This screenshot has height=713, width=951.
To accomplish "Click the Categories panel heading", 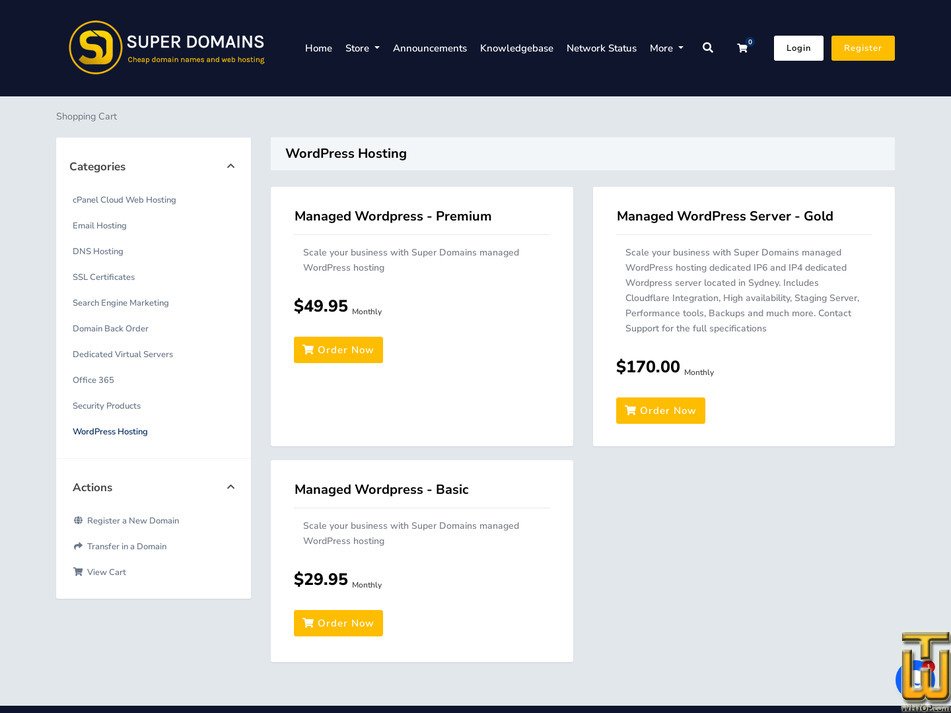I will click(x=97, y=166).
